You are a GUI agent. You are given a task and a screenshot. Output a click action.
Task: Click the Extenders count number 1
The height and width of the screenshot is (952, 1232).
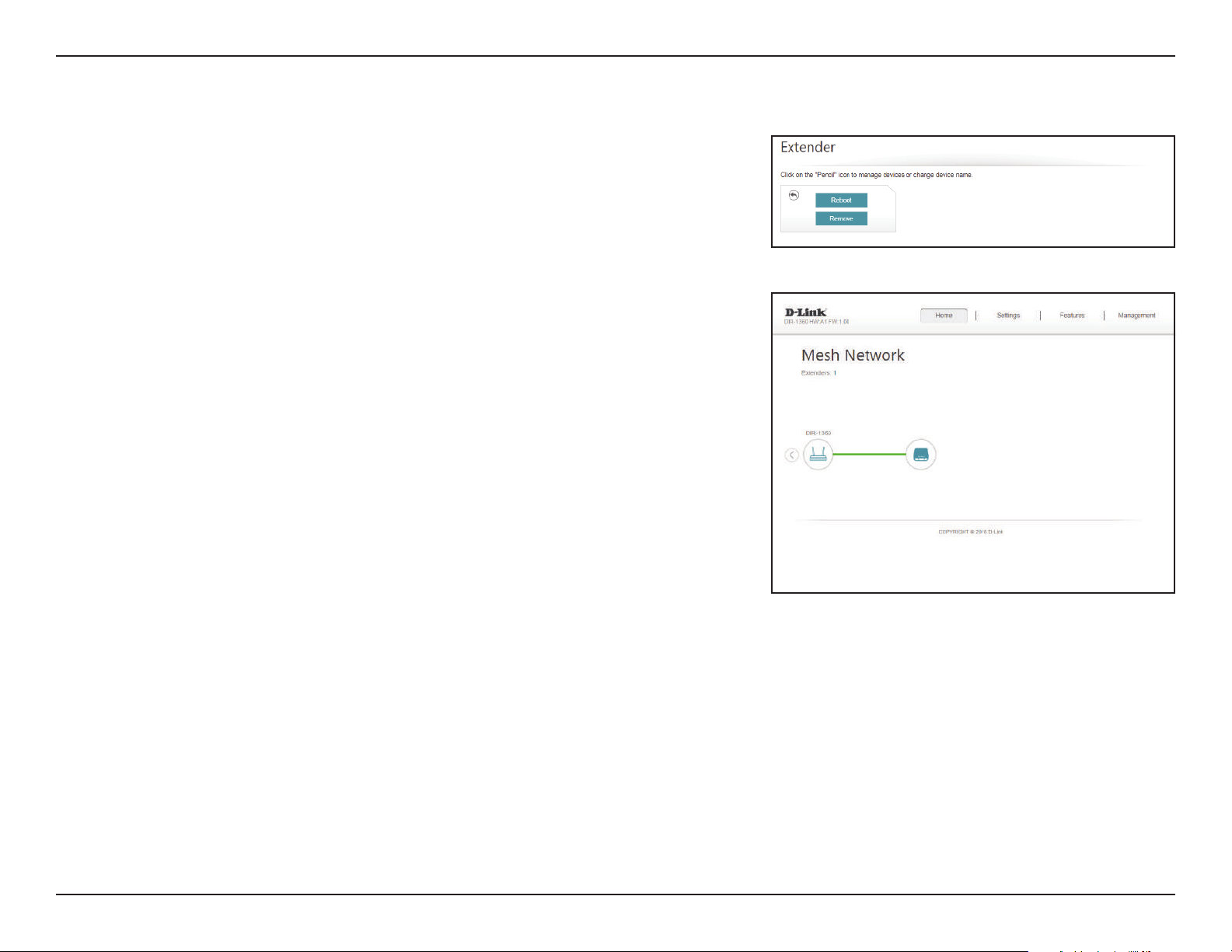point(835,373)
